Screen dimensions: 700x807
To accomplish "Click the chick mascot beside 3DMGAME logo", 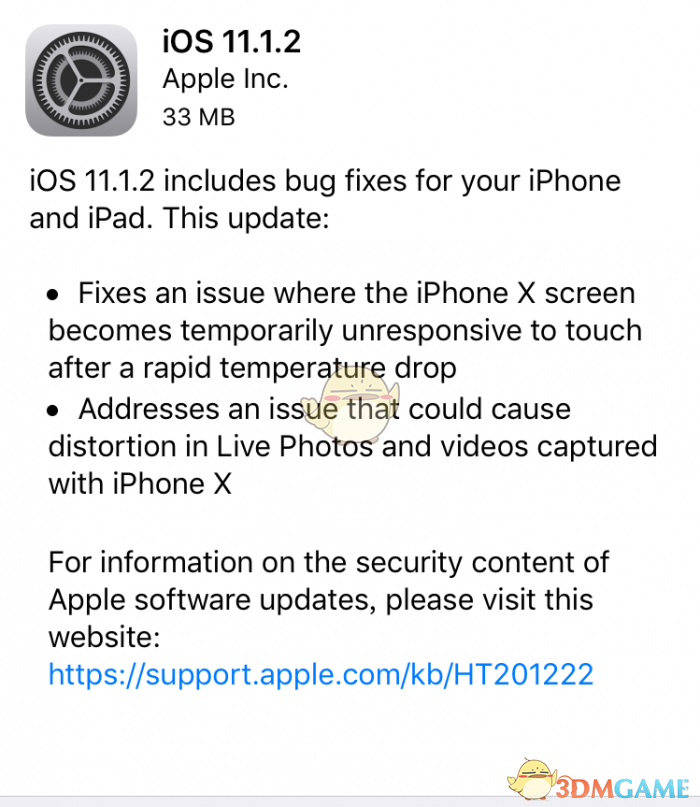I will coord(532,779).
